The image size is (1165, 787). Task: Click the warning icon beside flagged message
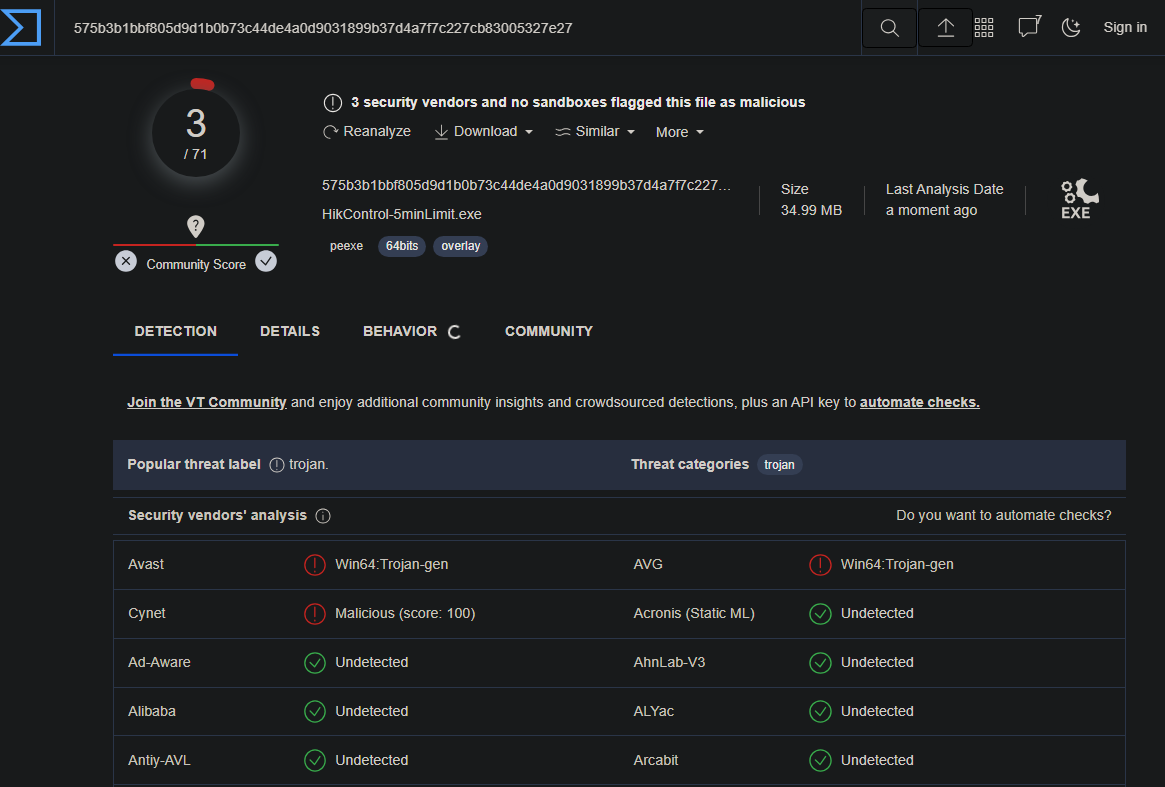(333, 103)
